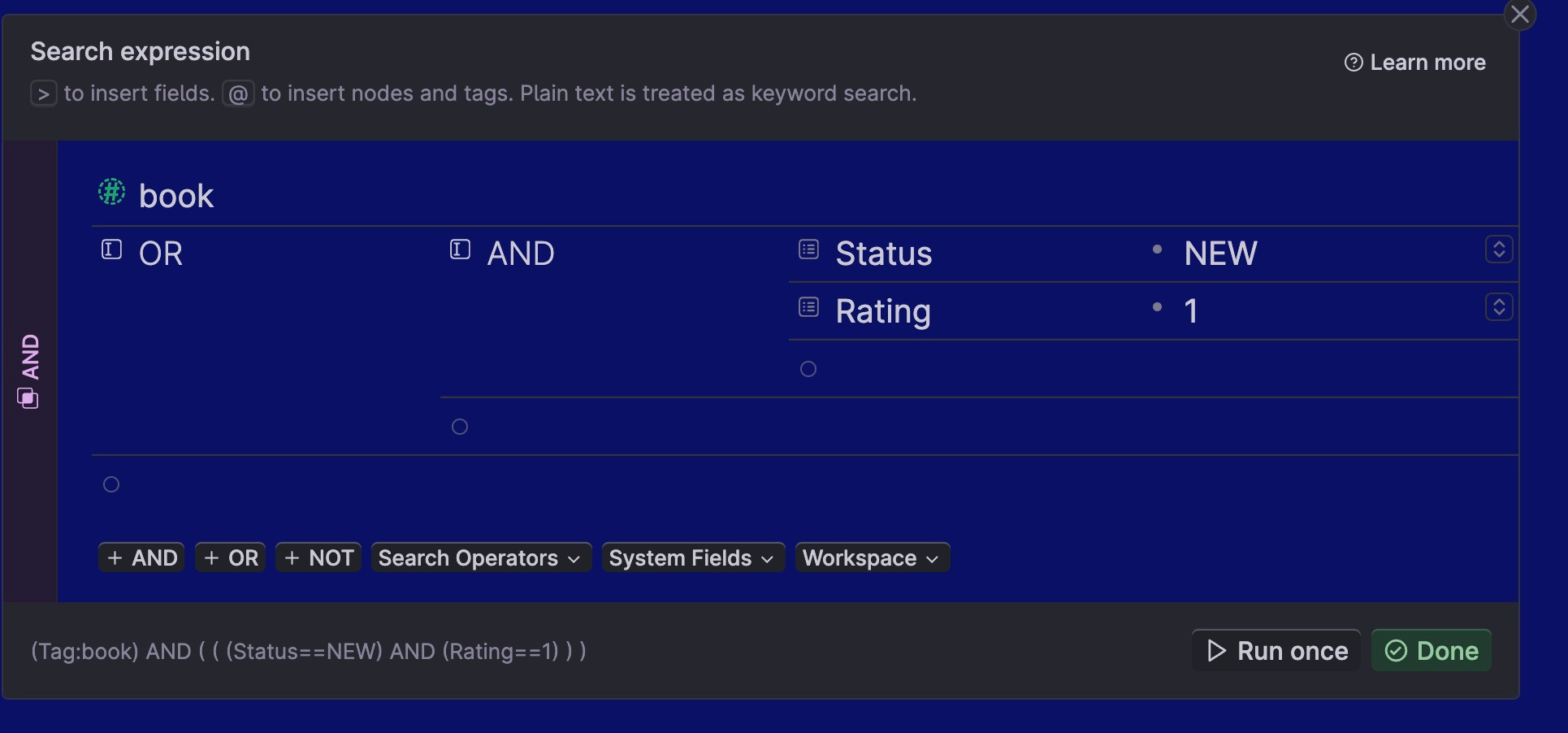Open the Learn more link
Screen dimensions: 1568x733
click(1427, 62)
